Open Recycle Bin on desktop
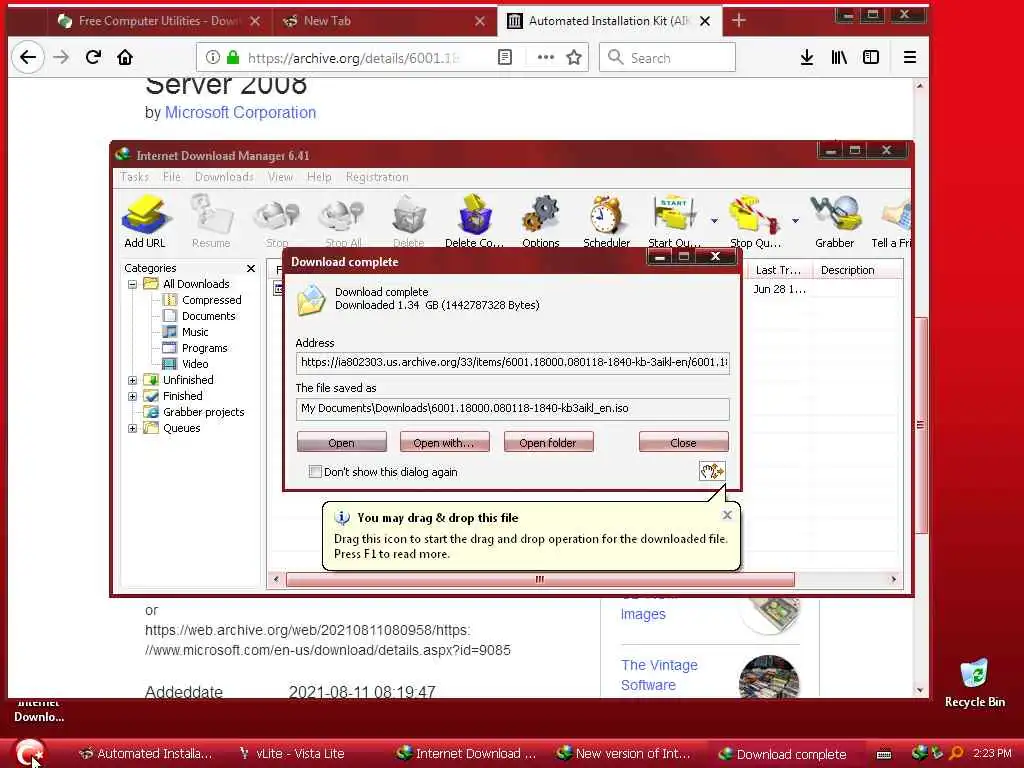The height and width of the screenshot is (768, 1024). tap(974, 683)
